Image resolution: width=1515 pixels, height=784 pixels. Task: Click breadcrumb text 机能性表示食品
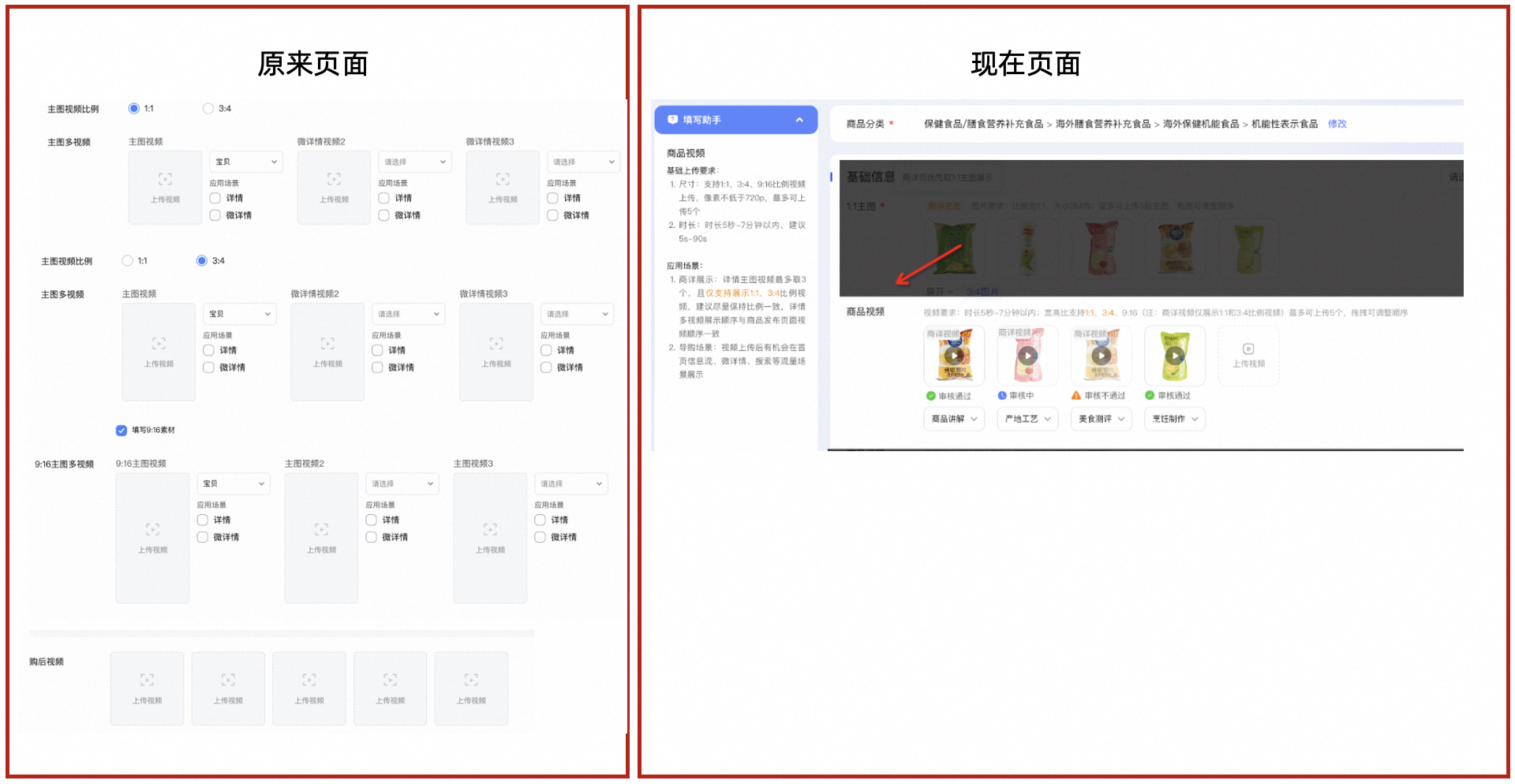pyautogui.click(x=1285, y=124)
